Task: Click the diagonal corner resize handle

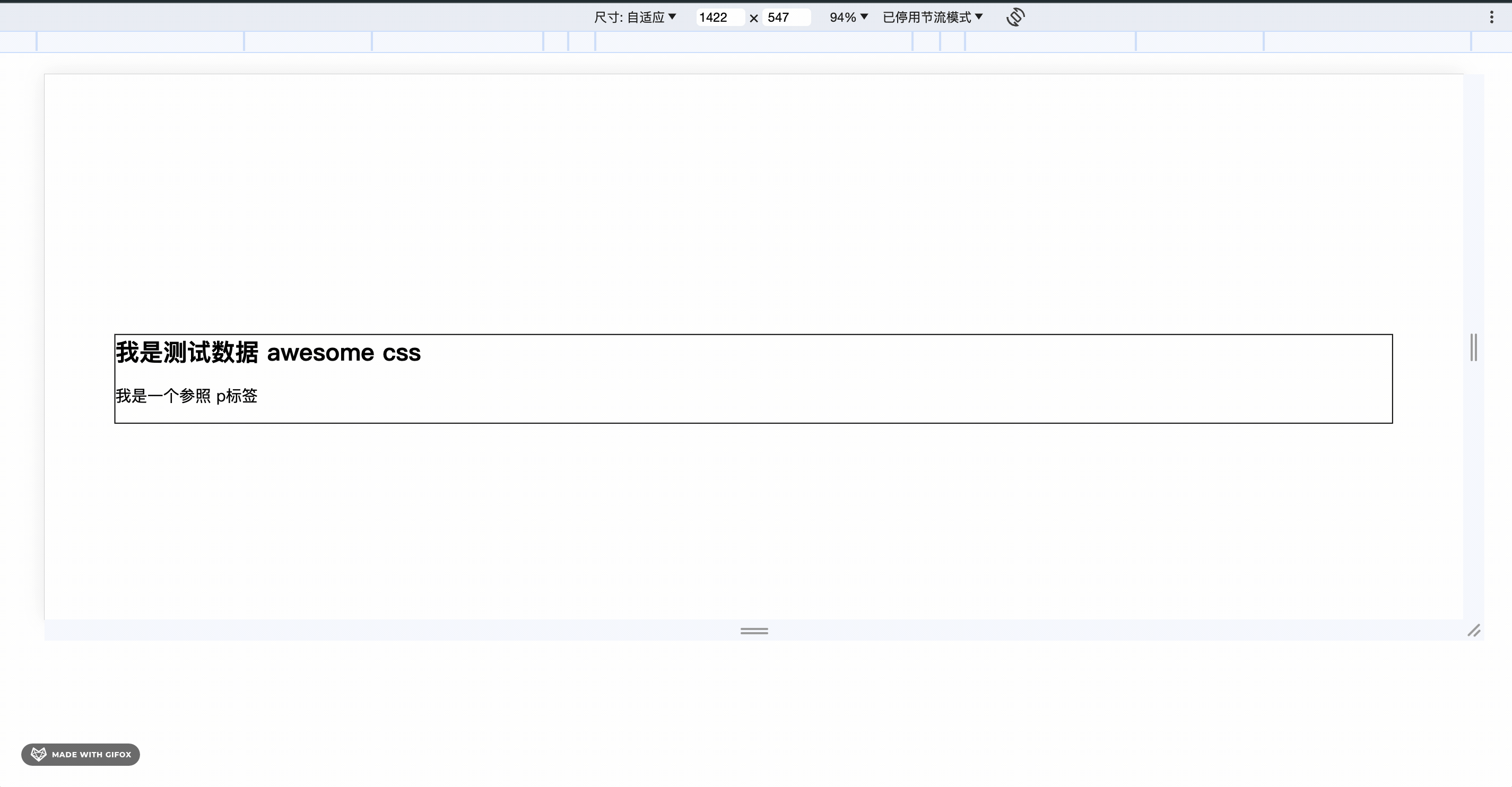Action: pos(1474,631)
